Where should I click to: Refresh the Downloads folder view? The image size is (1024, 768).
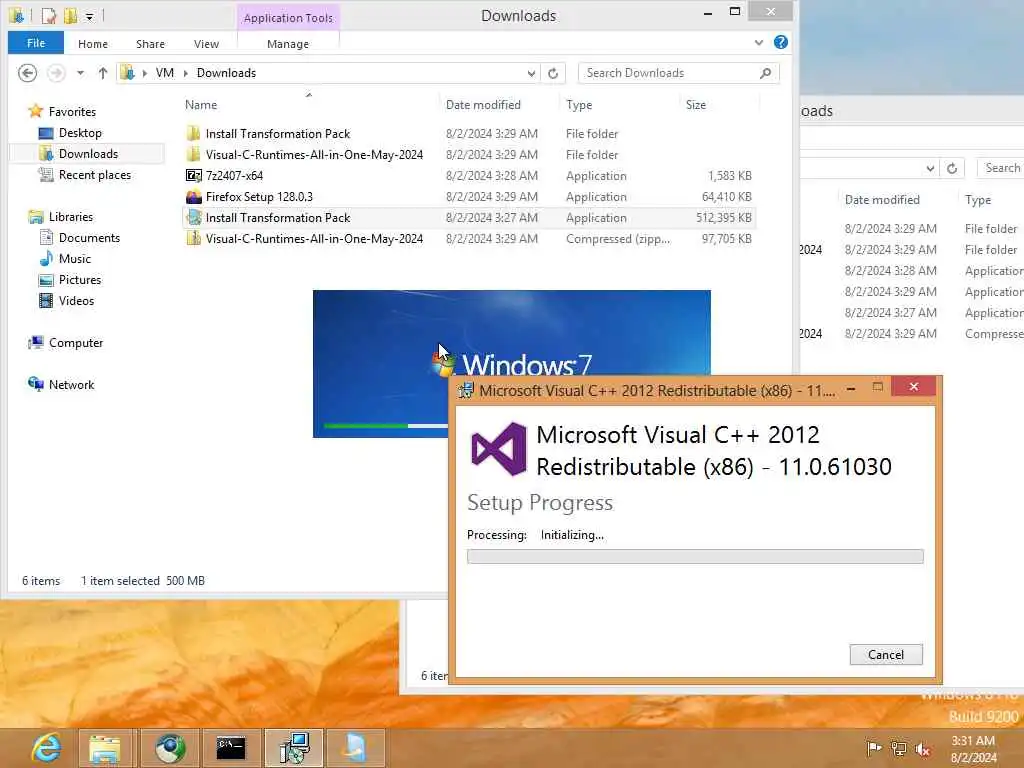553,73
